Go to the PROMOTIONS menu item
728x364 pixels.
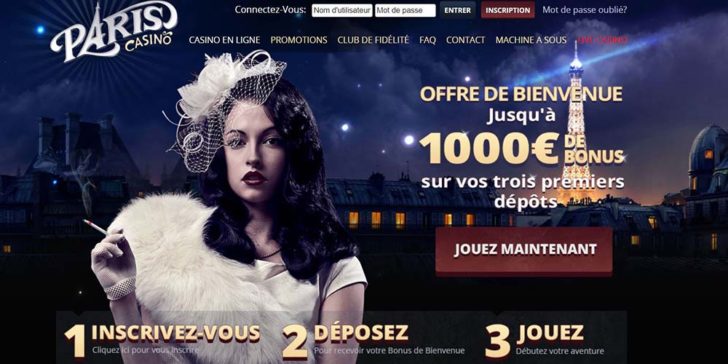coord(299,40)
